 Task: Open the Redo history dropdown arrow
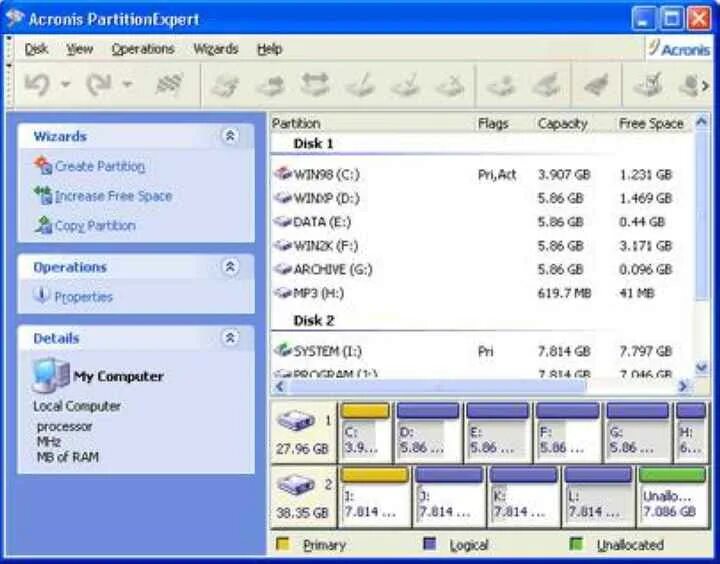127,85
